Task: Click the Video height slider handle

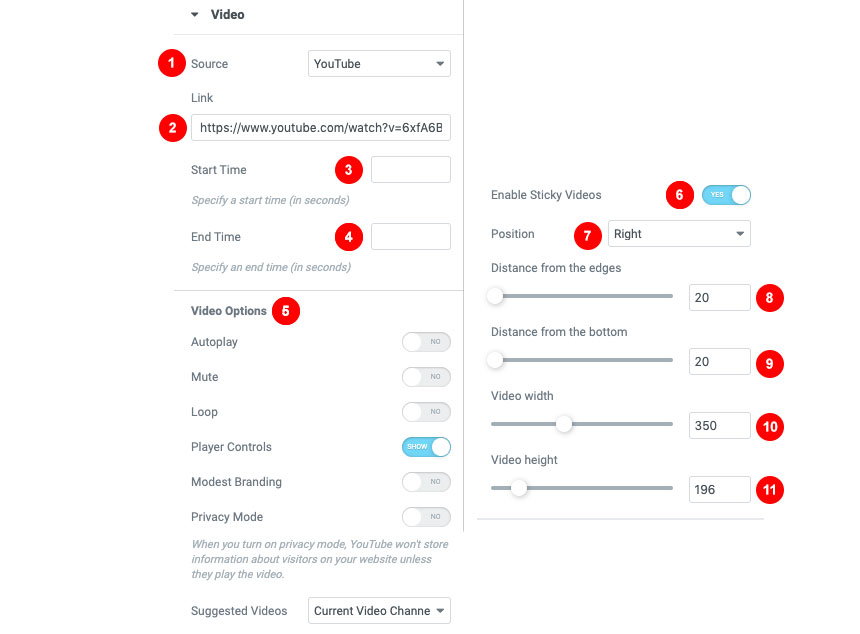Action: [518, 488]
